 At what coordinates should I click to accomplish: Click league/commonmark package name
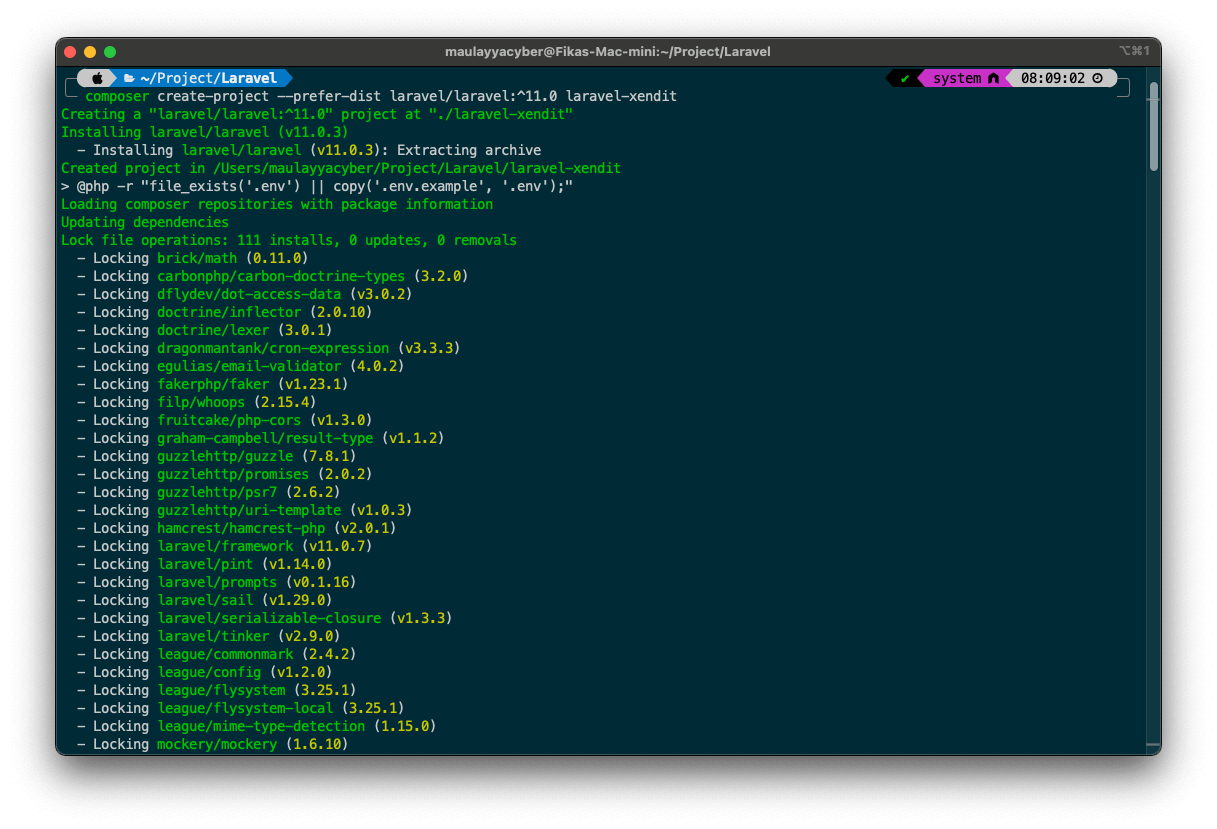pos(225,654)
